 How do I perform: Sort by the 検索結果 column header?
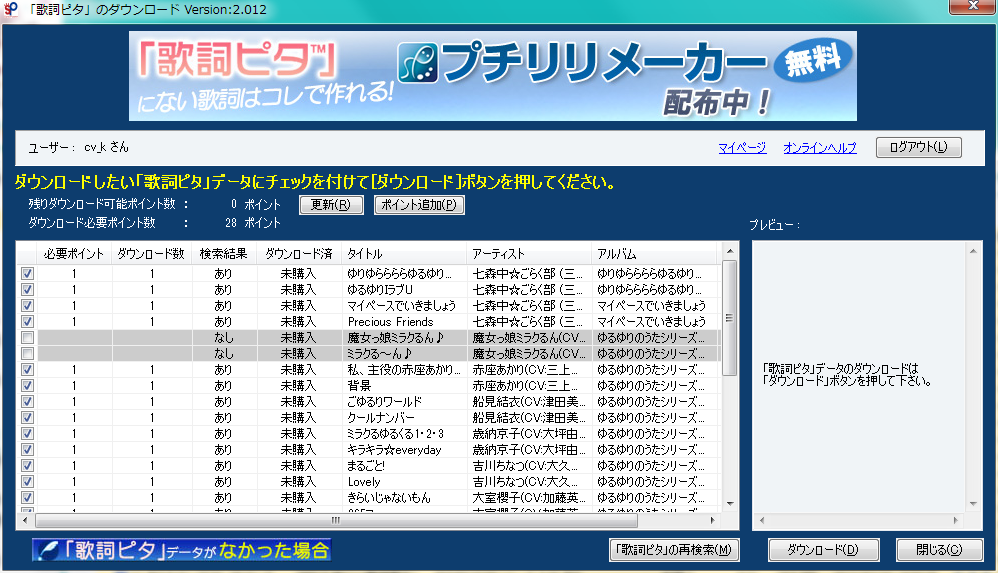[x=223, y=253]
